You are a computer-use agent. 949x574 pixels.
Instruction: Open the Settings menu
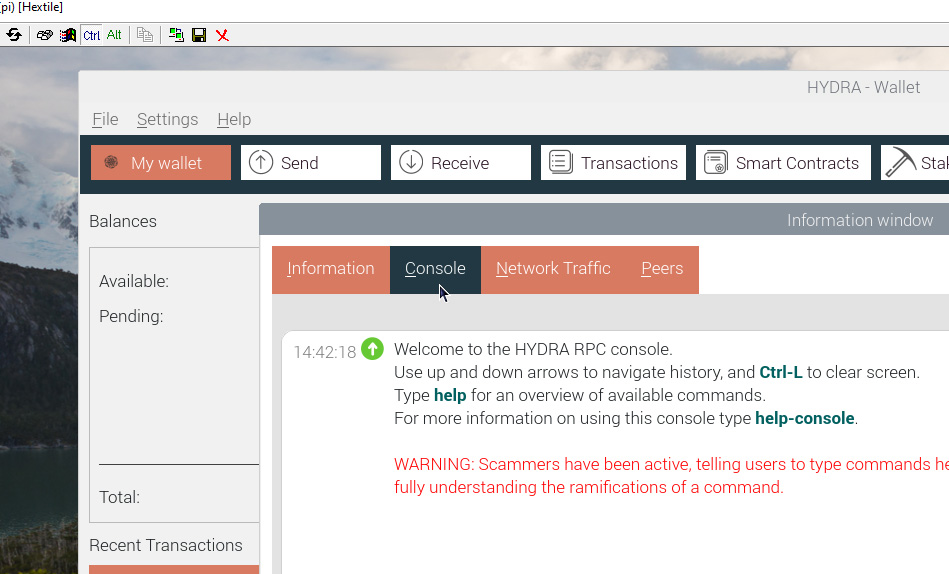pyautogui.click(x=167, y=119)
